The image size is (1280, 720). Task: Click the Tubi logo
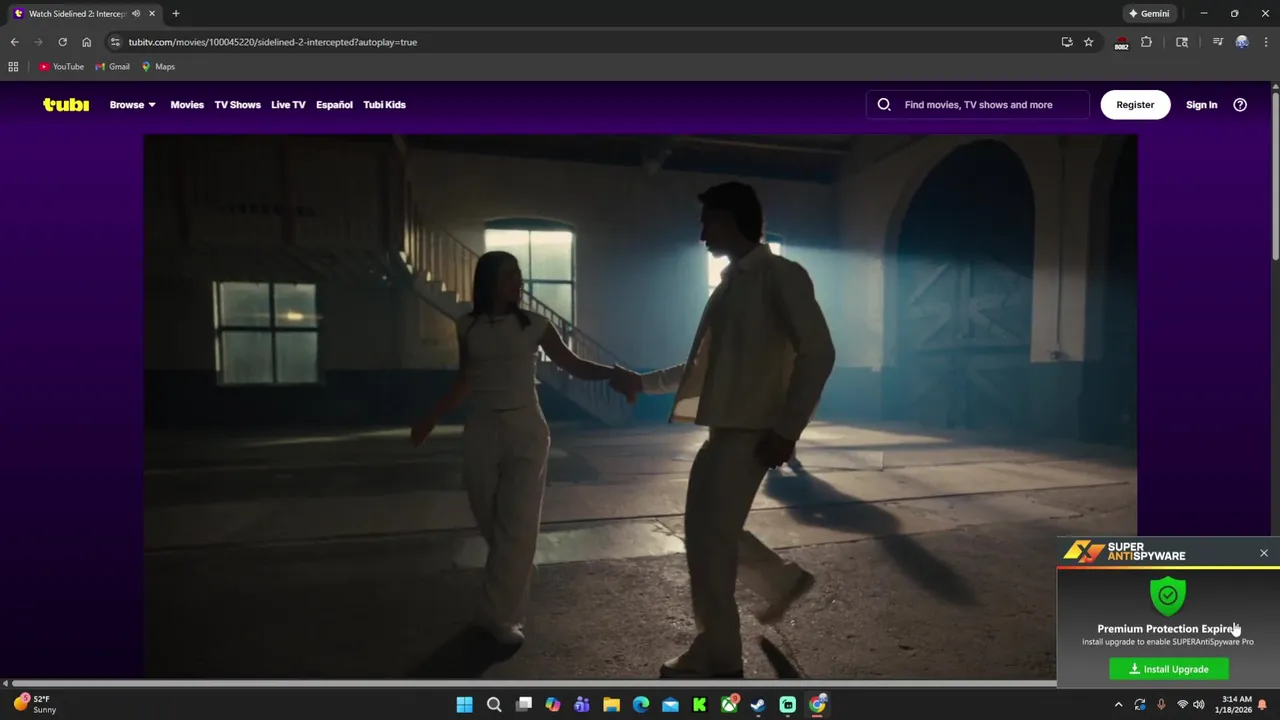[x=66, y=104]
